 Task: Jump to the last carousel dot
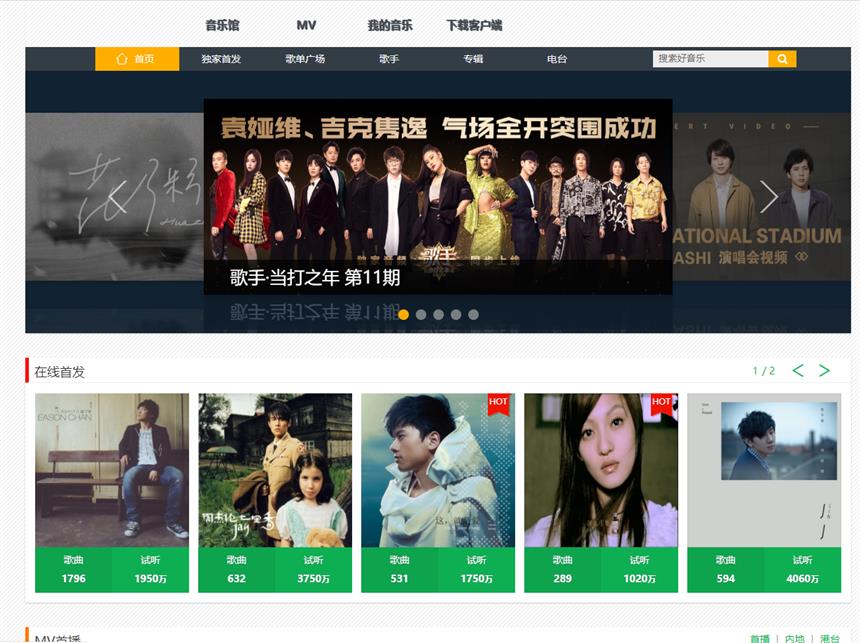(473, 314)
